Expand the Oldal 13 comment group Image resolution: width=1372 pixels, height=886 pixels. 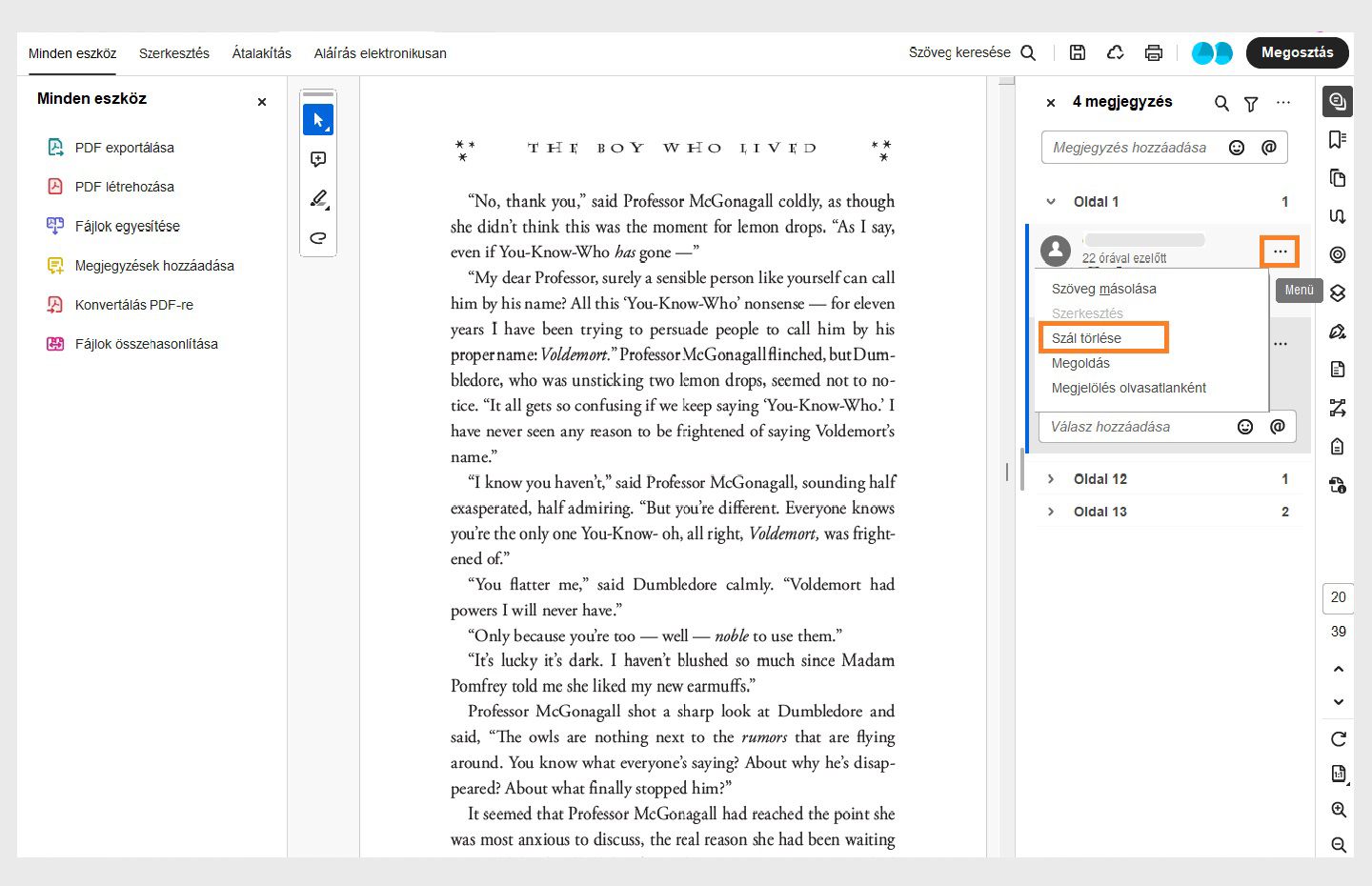click(1051, 512)
